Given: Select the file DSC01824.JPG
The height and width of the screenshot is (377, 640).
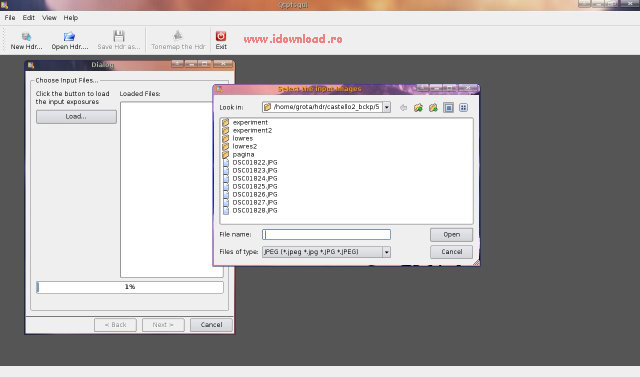Looking at the screenshot, I should 255,179.
